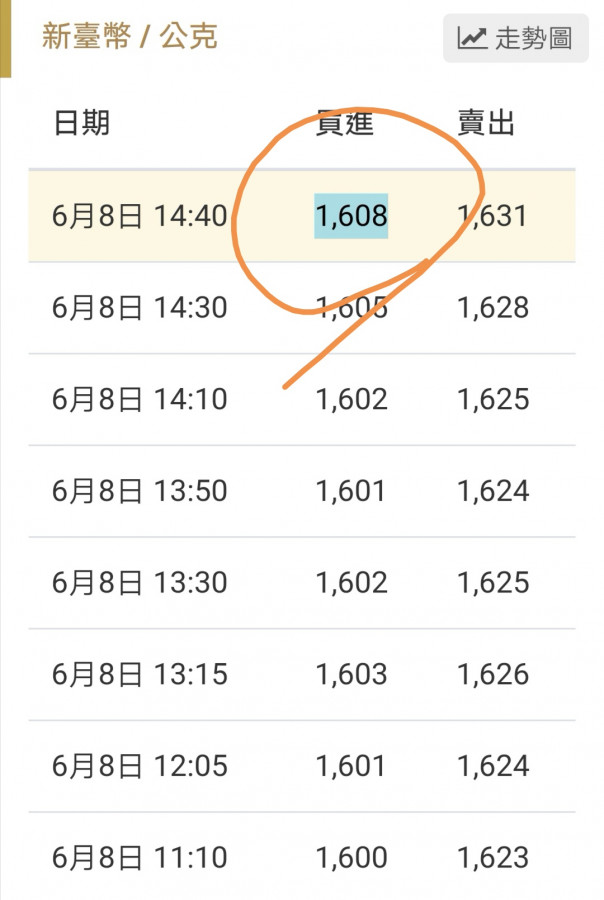Select the 6月8日 14:10 row date
Screen dimensions: 604x900
[140, 400]
